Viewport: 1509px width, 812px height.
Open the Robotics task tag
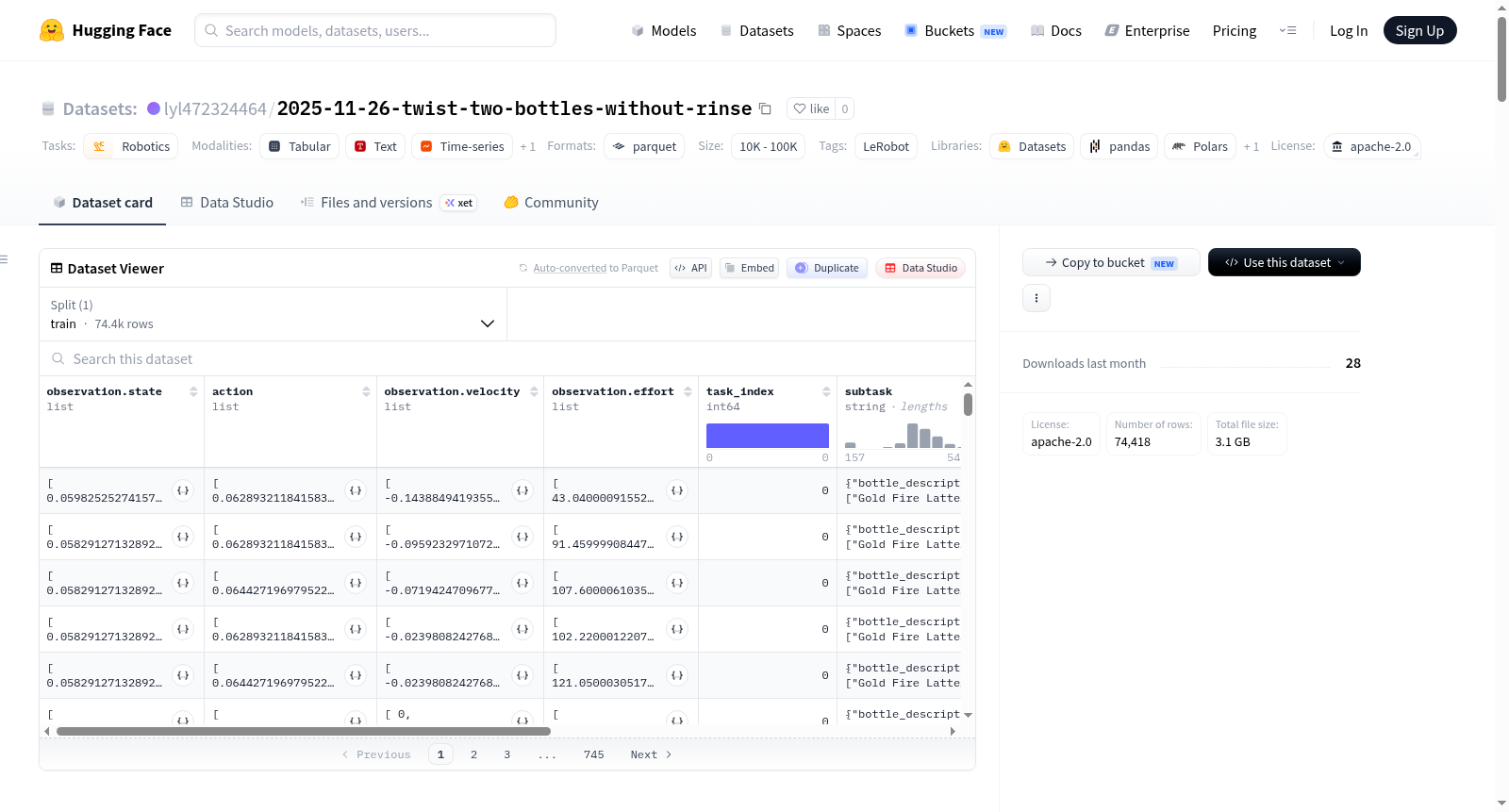(x=131, y=146)
